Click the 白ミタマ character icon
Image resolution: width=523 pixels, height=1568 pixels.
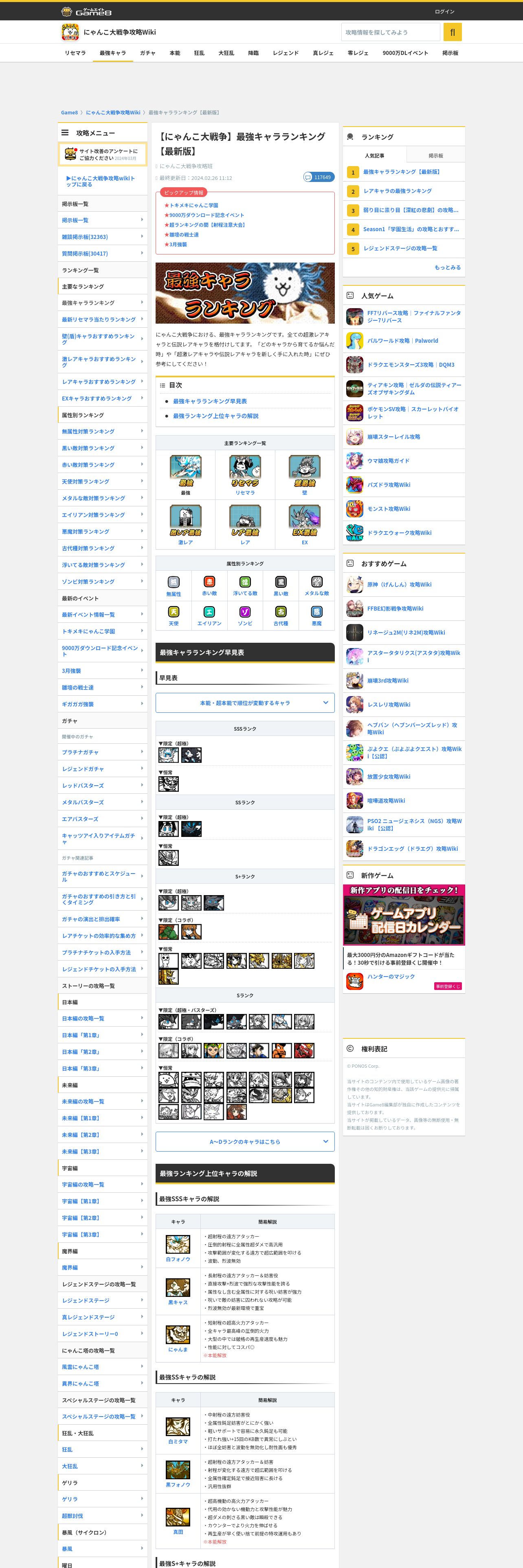(x=178, y=1426)
